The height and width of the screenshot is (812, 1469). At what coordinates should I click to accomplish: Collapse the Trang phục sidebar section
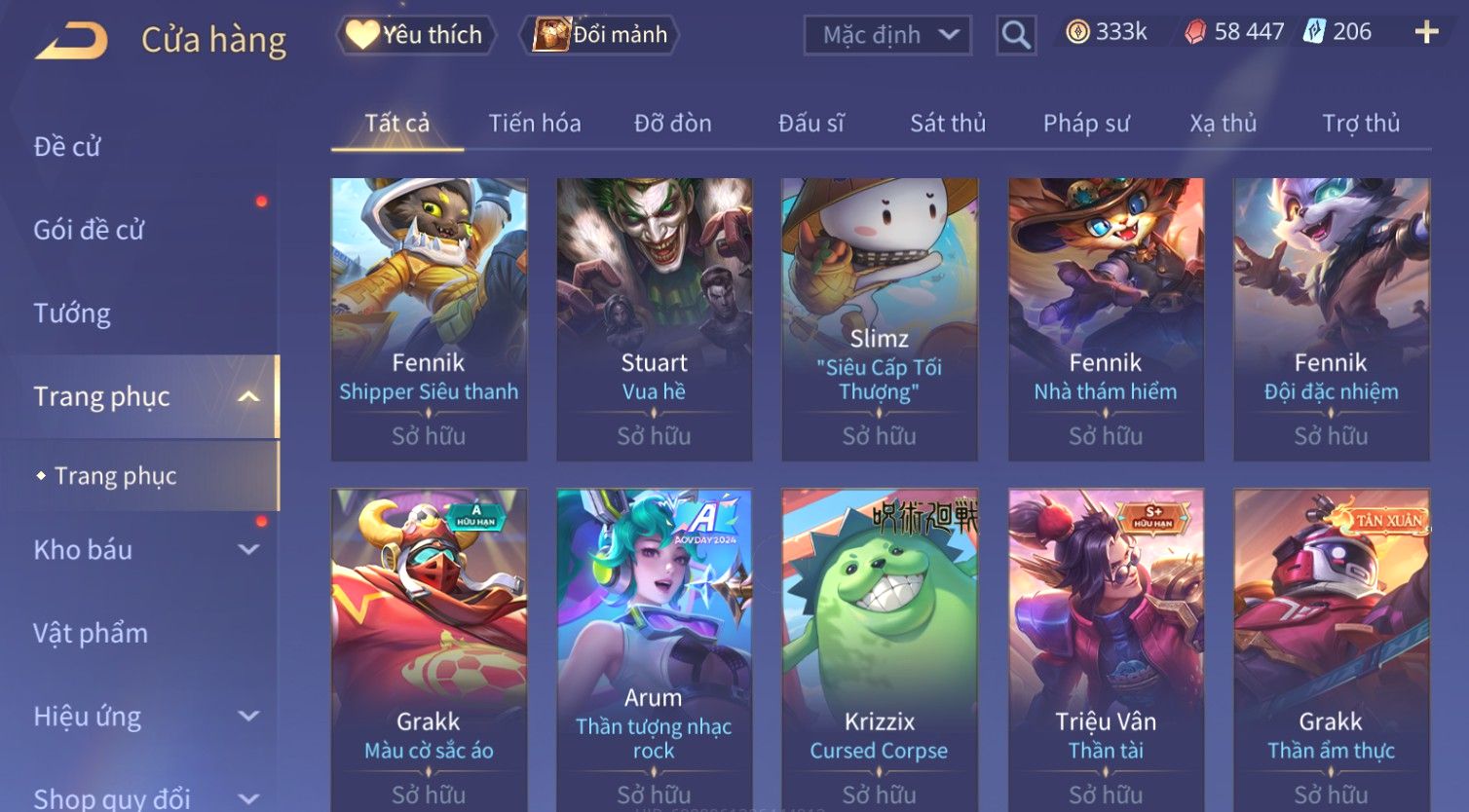(248, 396)
